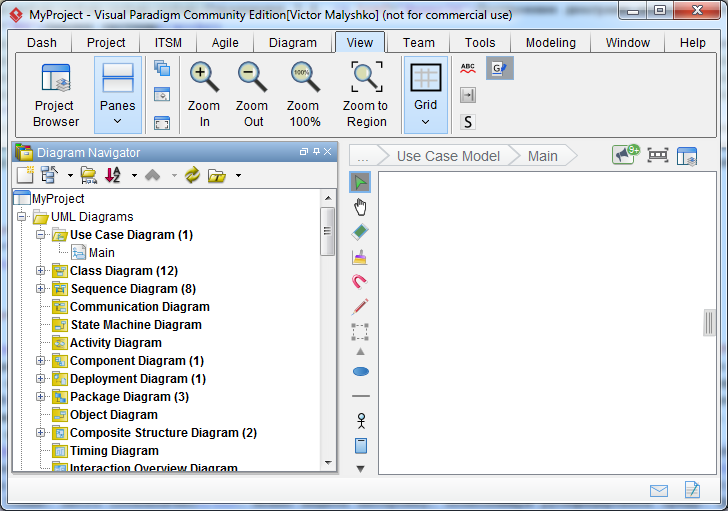Select State Machine Diagram in tree
Screen dimensions: 728x511
pyautogui.click(x=136, y=325)
